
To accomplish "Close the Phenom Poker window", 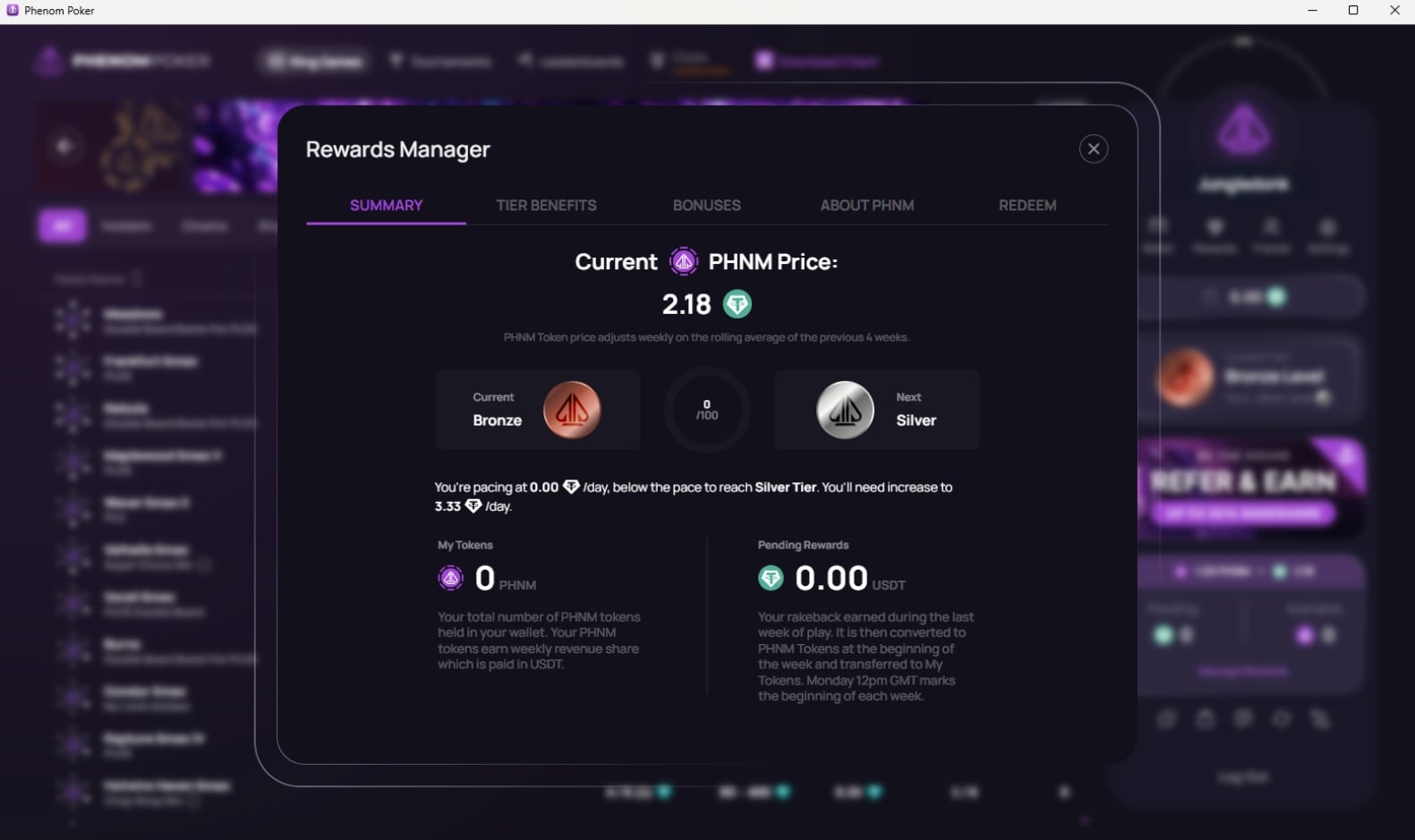I will tap(1394, 11).
